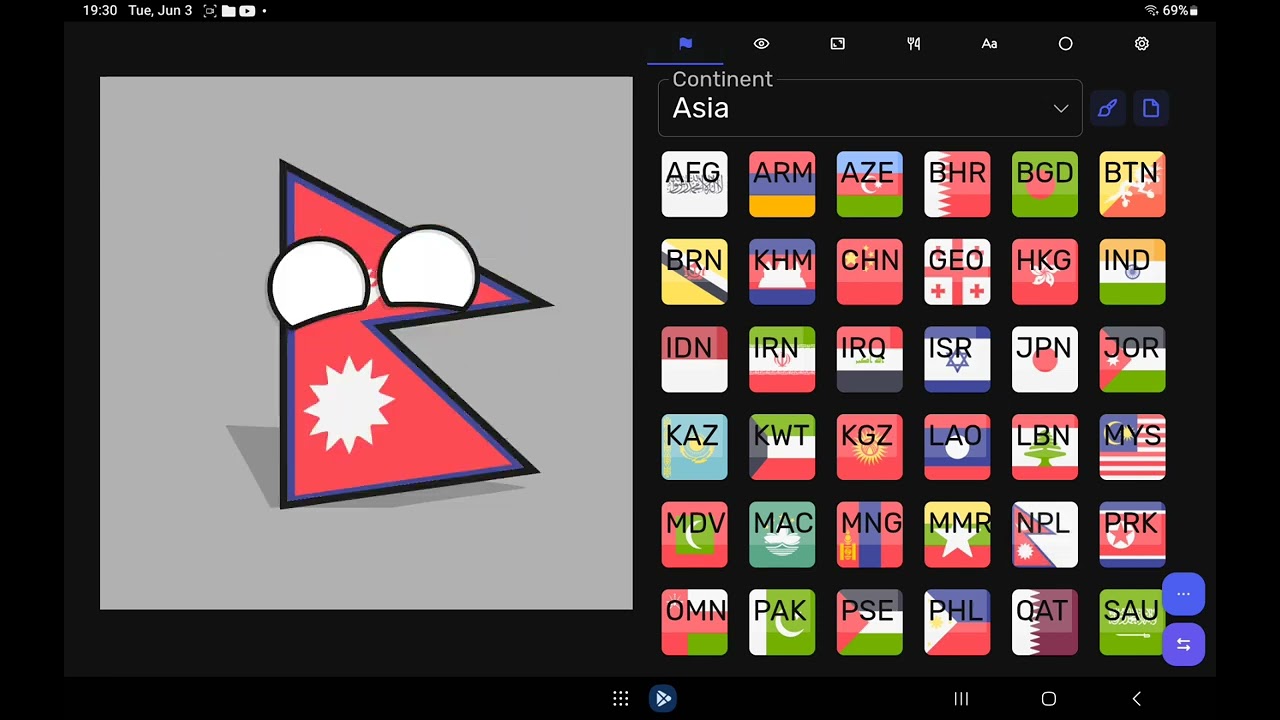Screen dimensions: 1280x720
Task: Tap the document file button
Action: [x=1151, y=108]
